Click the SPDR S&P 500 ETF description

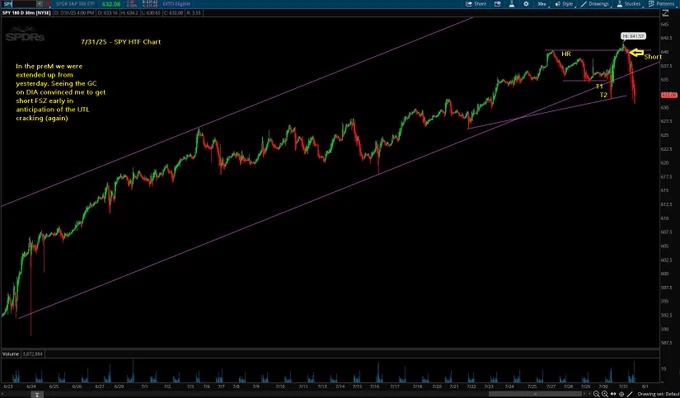75,4
